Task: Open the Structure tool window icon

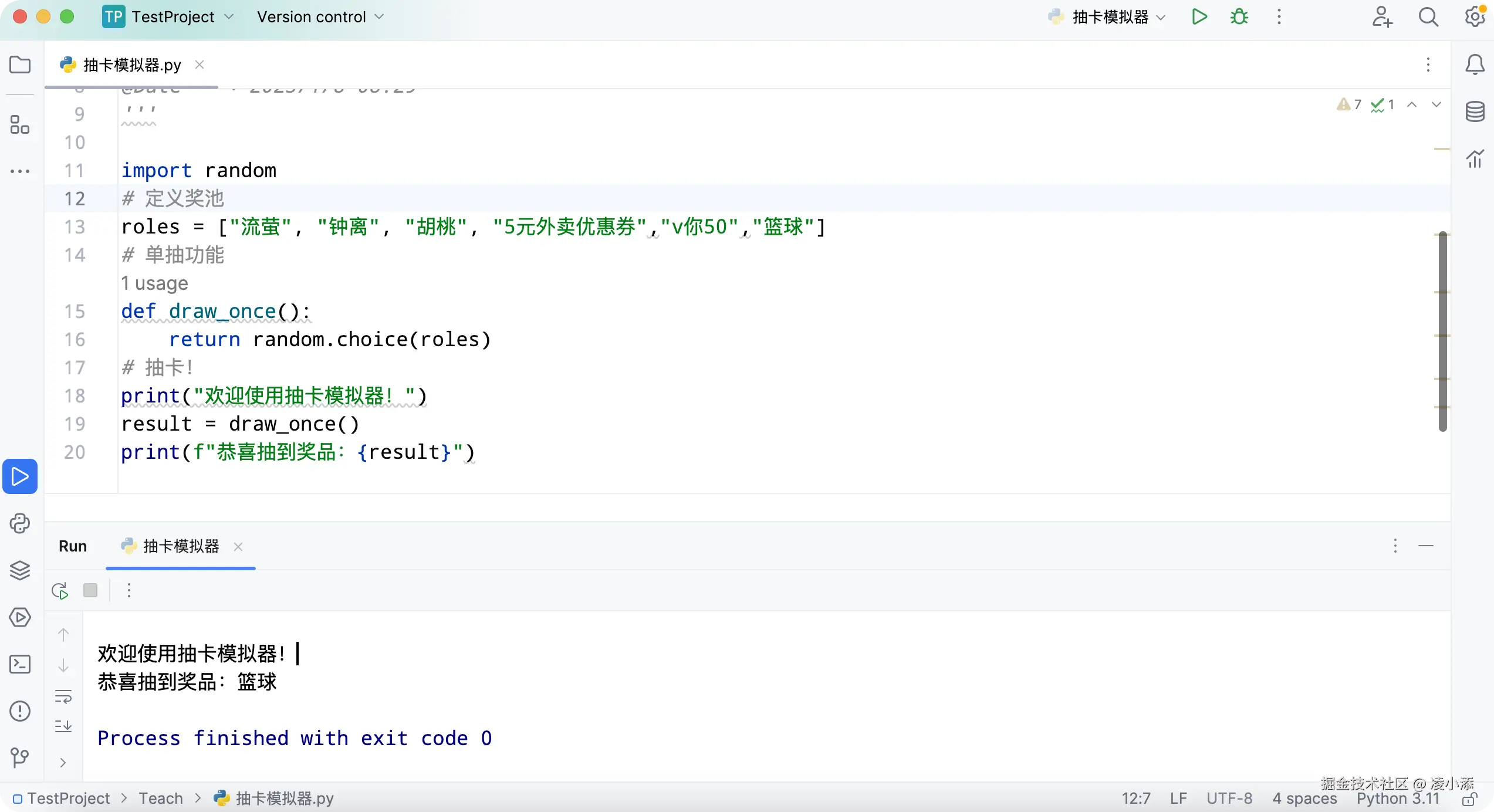Action: pos(20,124)
